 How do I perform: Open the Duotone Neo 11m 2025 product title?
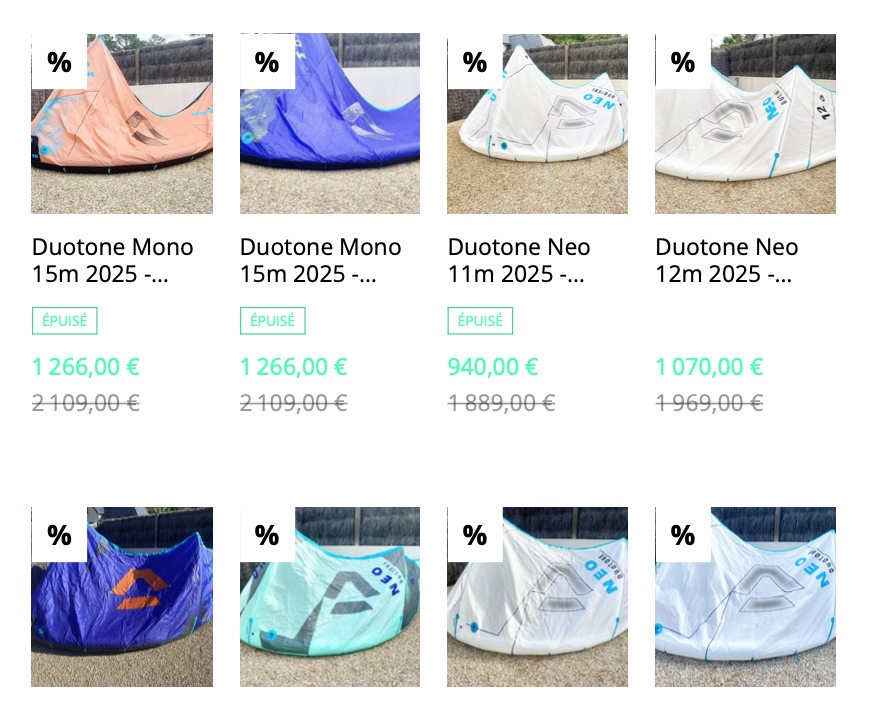pyautogui.click(x=519, y=260)
